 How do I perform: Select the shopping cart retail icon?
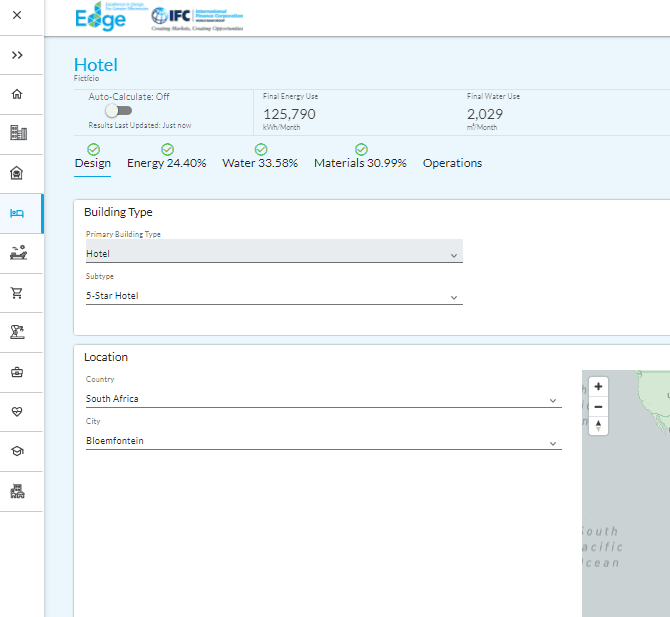17,293
